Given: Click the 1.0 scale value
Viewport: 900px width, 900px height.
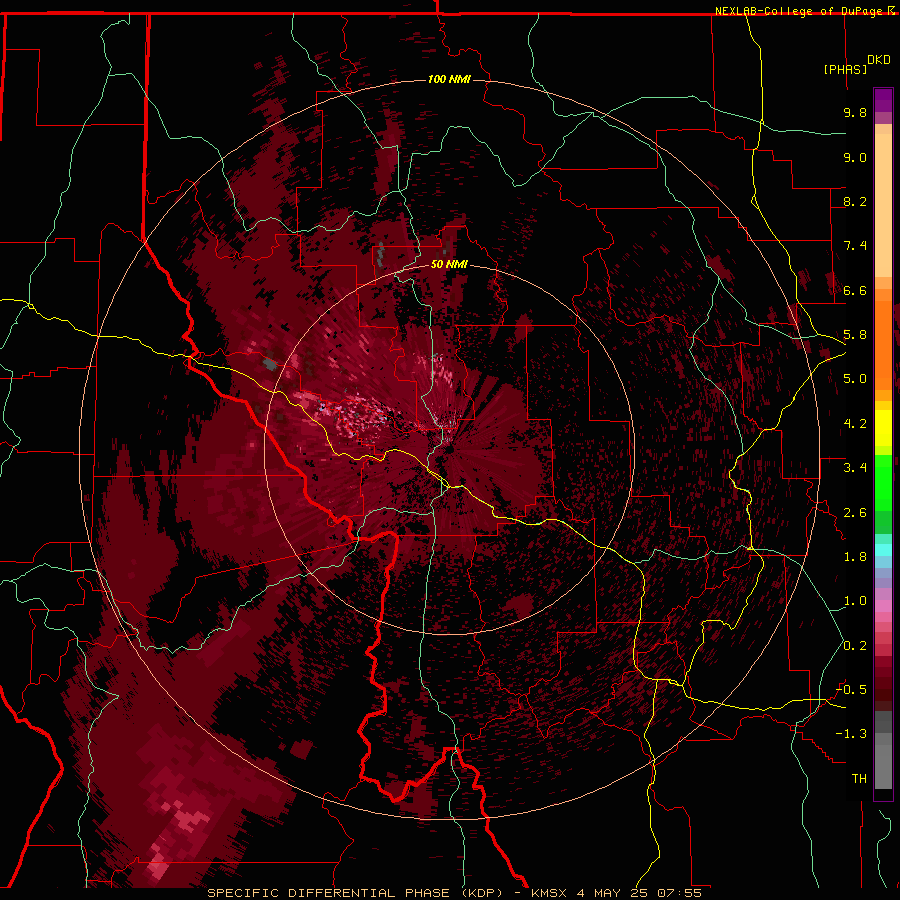Looking at the screenshot, I should point(855,601).
